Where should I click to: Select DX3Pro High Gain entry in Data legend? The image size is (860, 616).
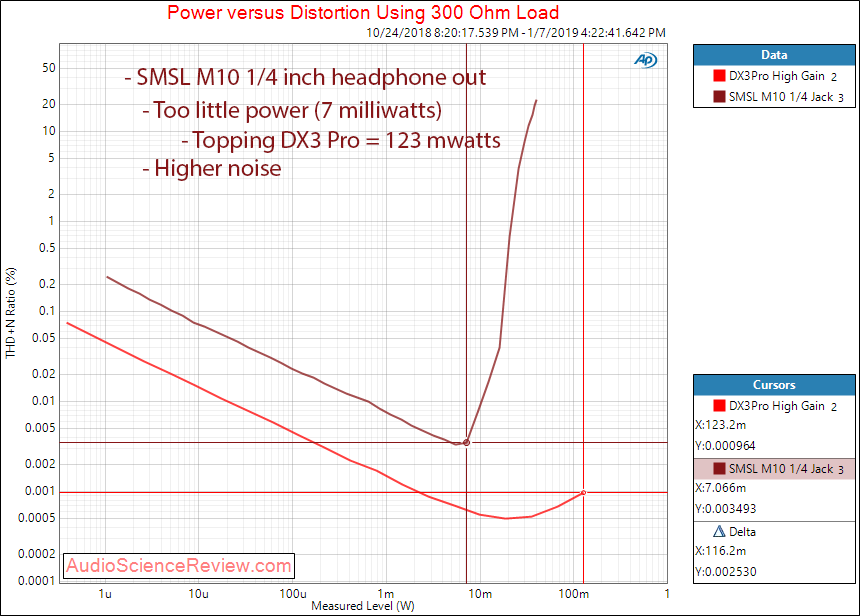(774, 76)
